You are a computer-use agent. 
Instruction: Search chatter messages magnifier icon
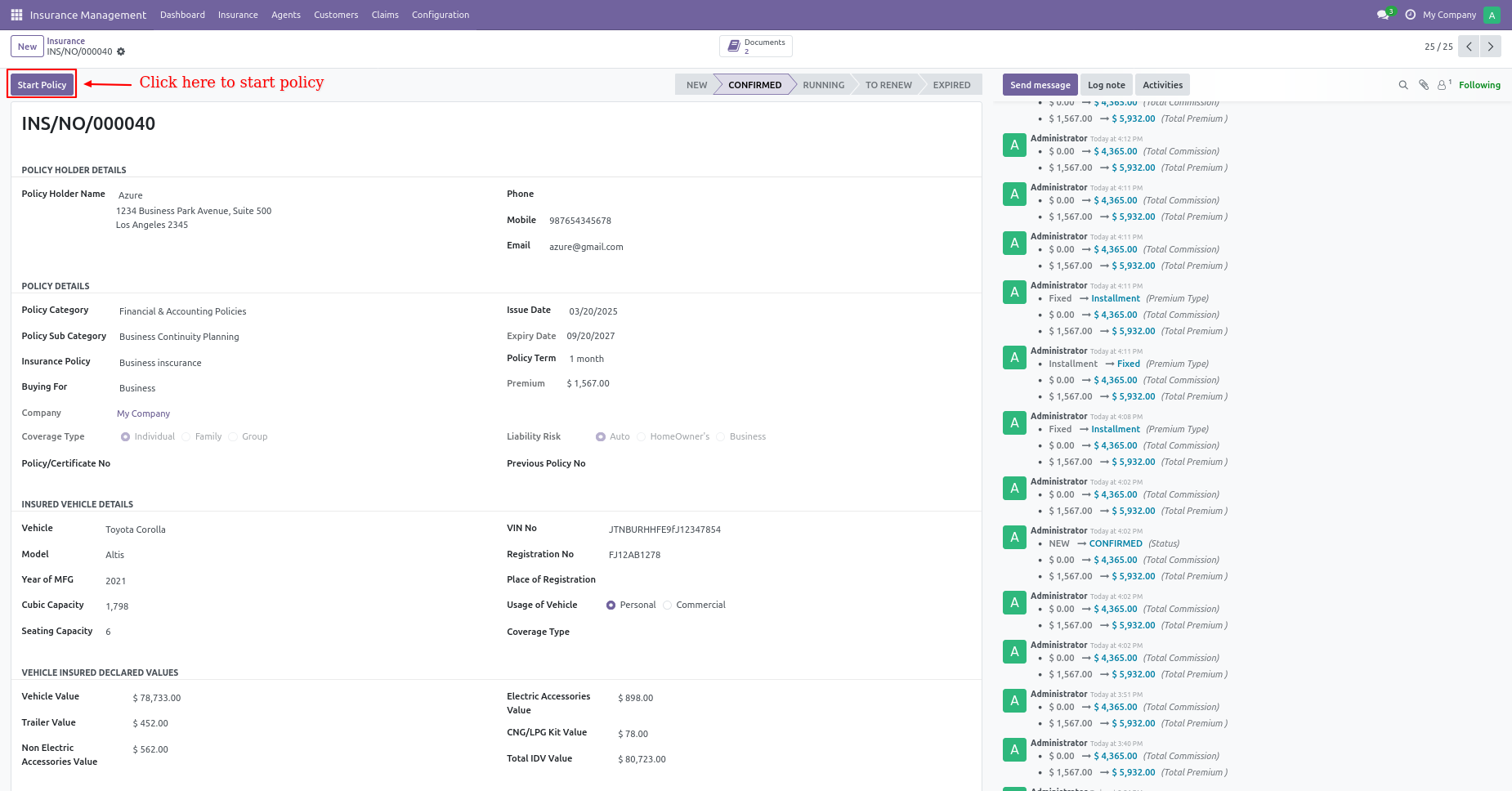pos(1403,85)
